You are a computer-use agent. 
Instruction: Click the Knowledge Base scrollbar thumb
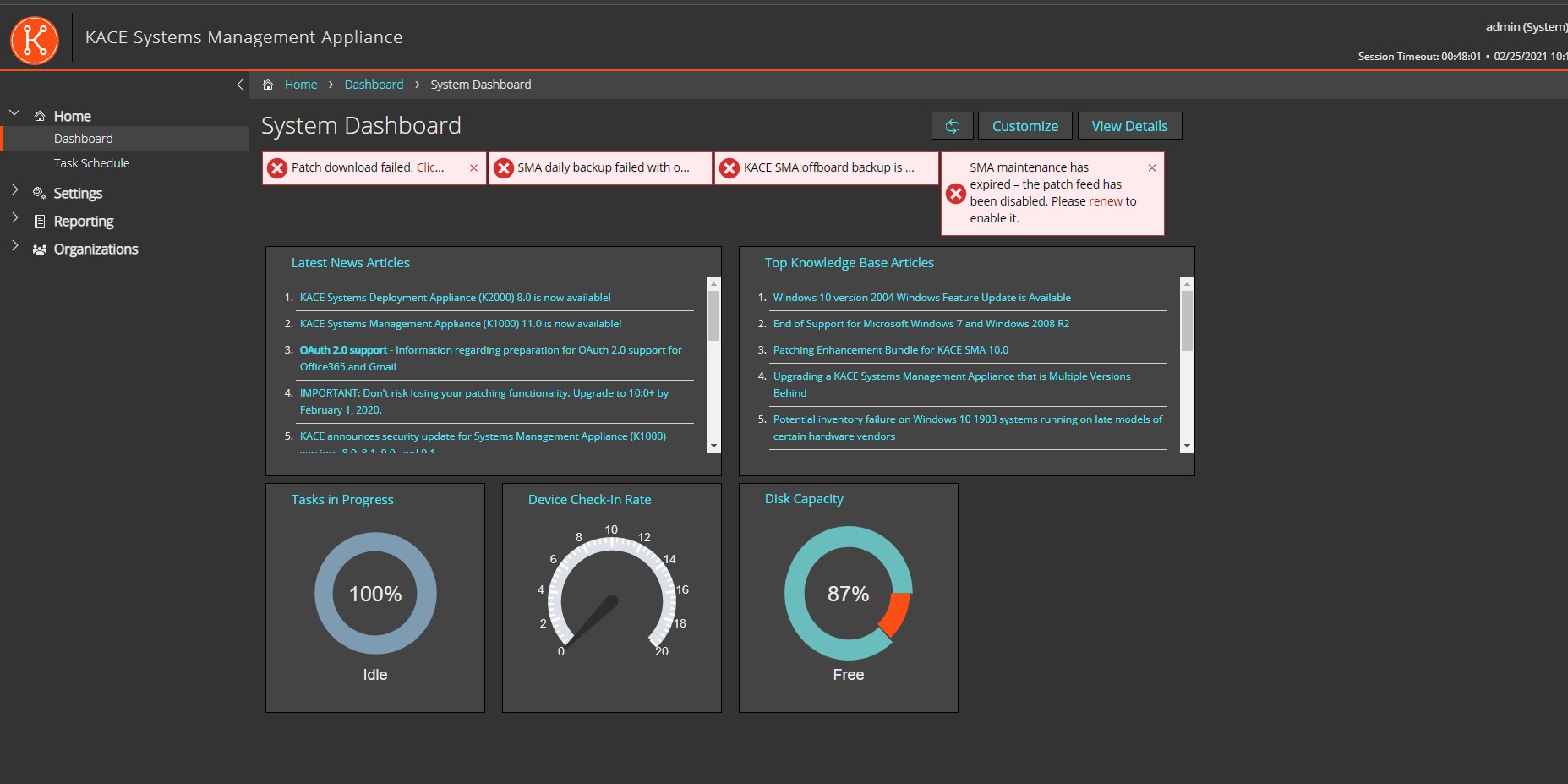click(1187, 321)
